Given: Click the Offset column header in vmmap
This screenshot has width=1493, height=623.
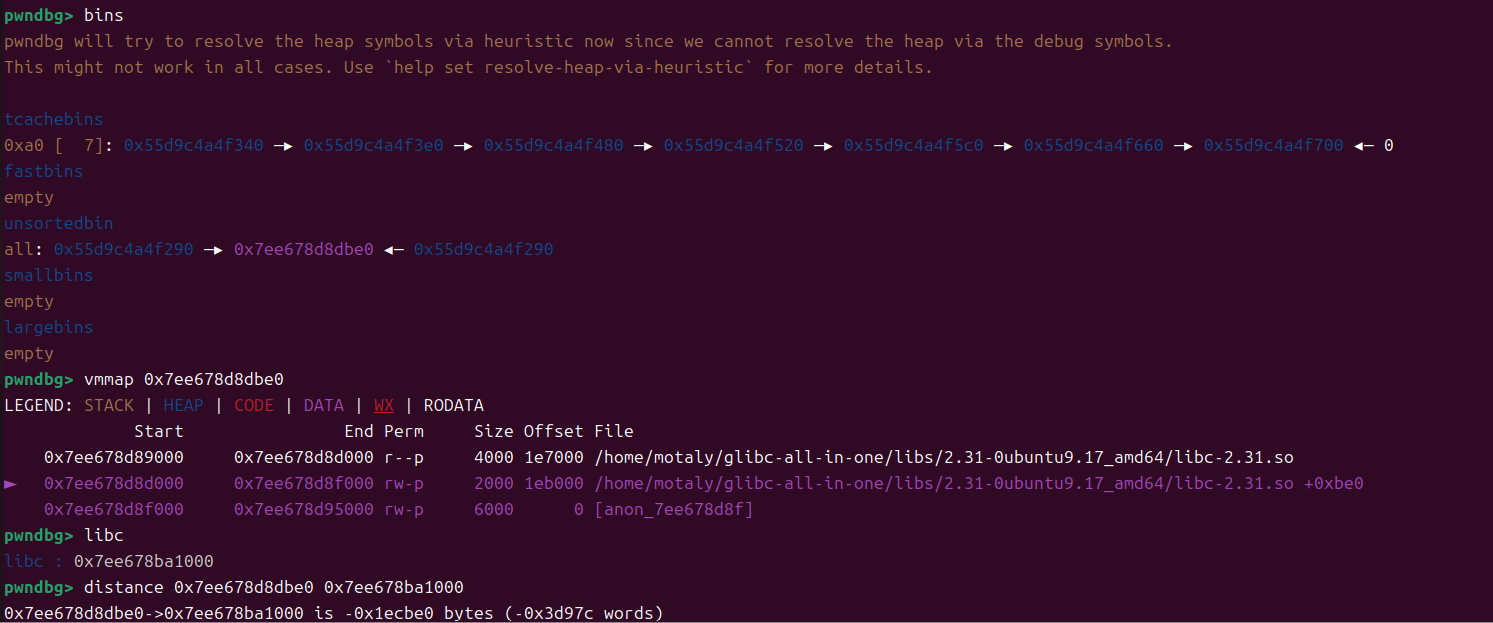Looking at the screenshot, I should coord(553,432).
